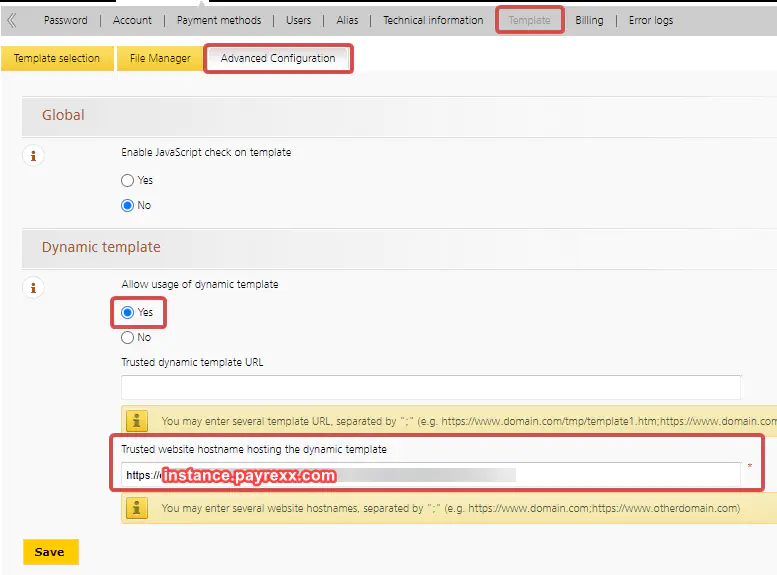Image resolution: width=777 pixels, height=575 pixels.
Task: Switch to the Template selection tab
Action: (57, 59)
